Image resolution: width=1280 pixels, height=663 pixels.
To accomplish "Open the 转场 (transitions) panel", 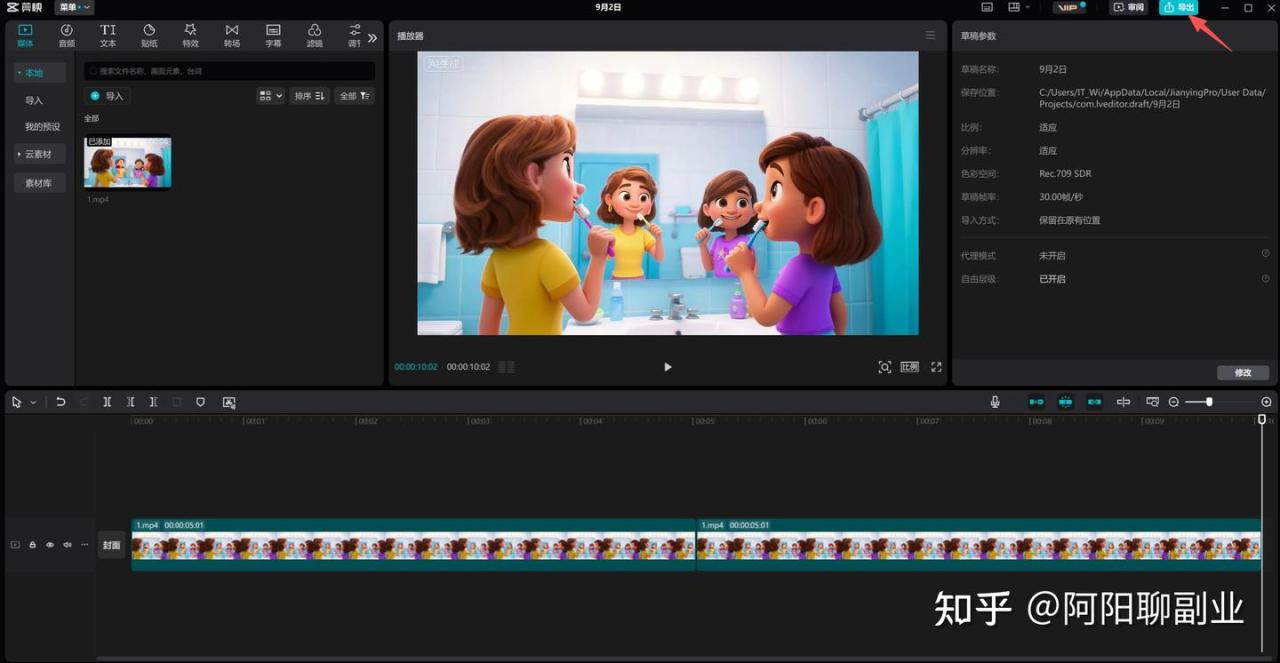I will pyautogui.click(x=232, y=35).
